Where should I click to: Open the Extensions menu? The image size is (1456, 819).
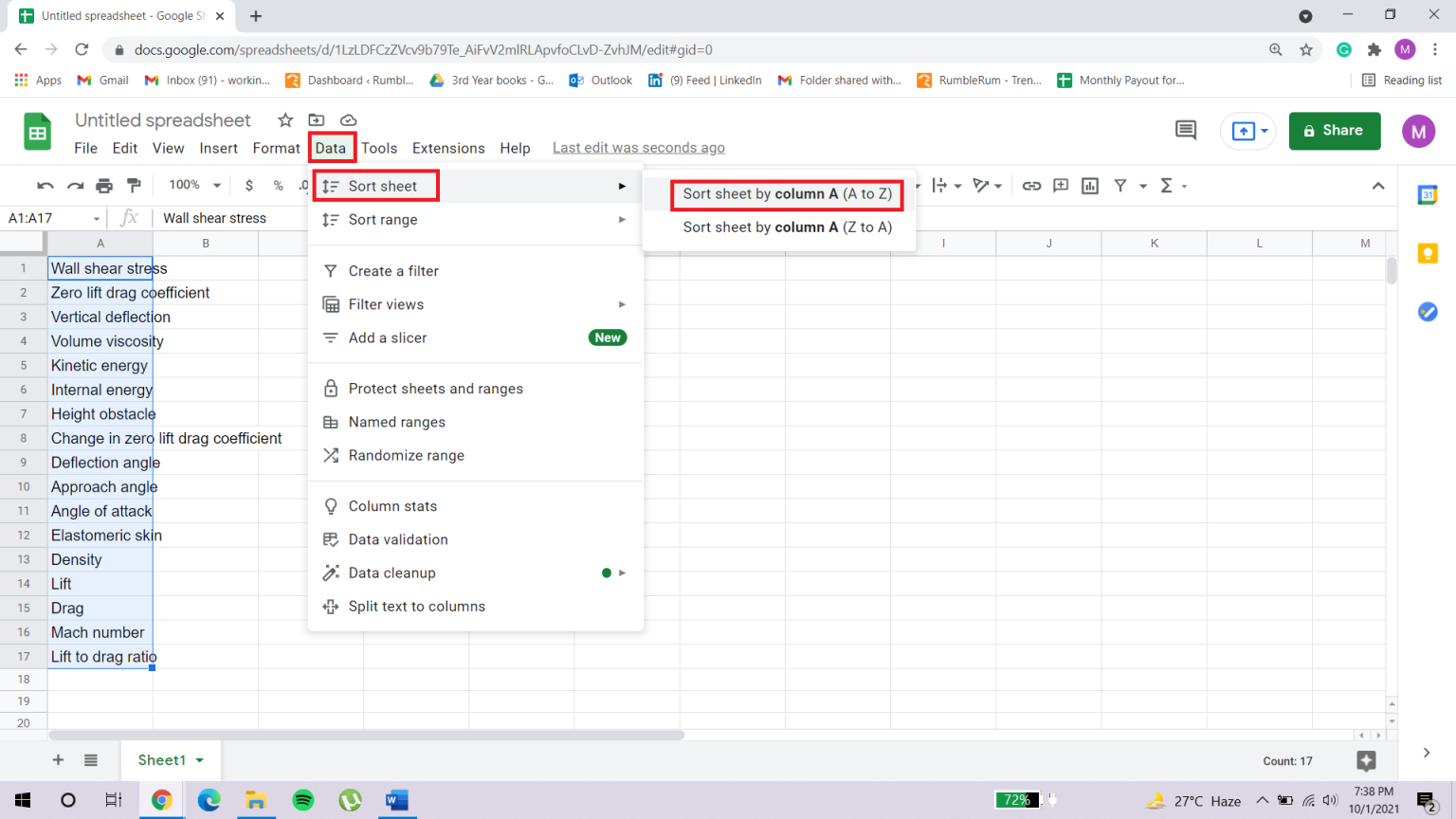click(x=448, y=148)
